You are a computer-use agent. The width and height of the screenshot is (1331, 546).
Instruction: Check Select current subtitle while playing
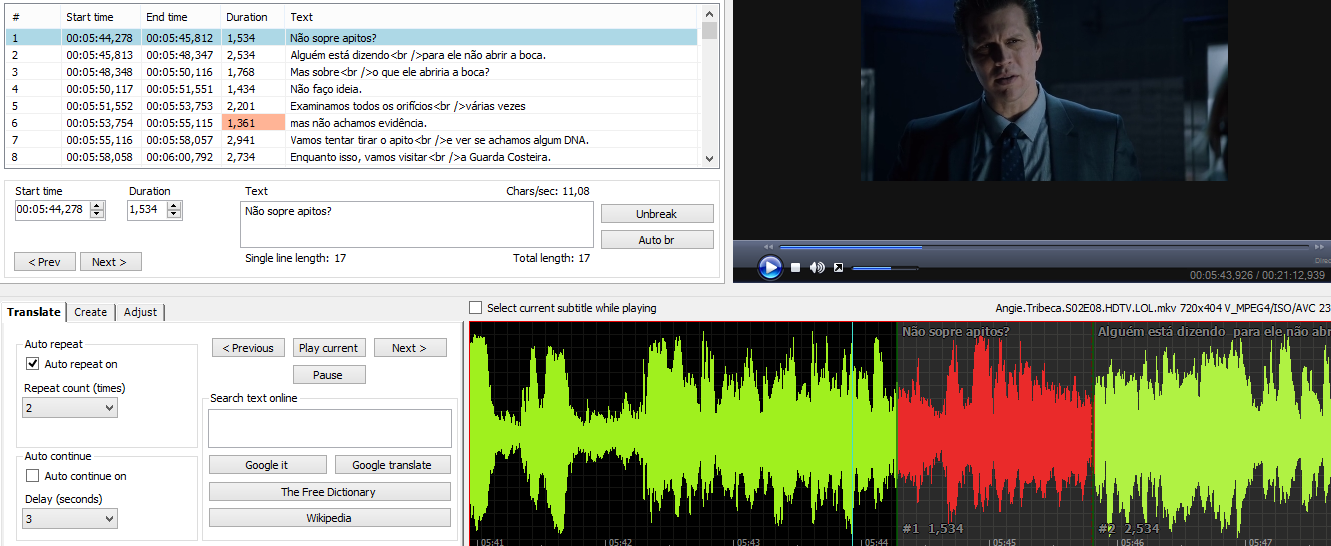(x=476, y=308)
